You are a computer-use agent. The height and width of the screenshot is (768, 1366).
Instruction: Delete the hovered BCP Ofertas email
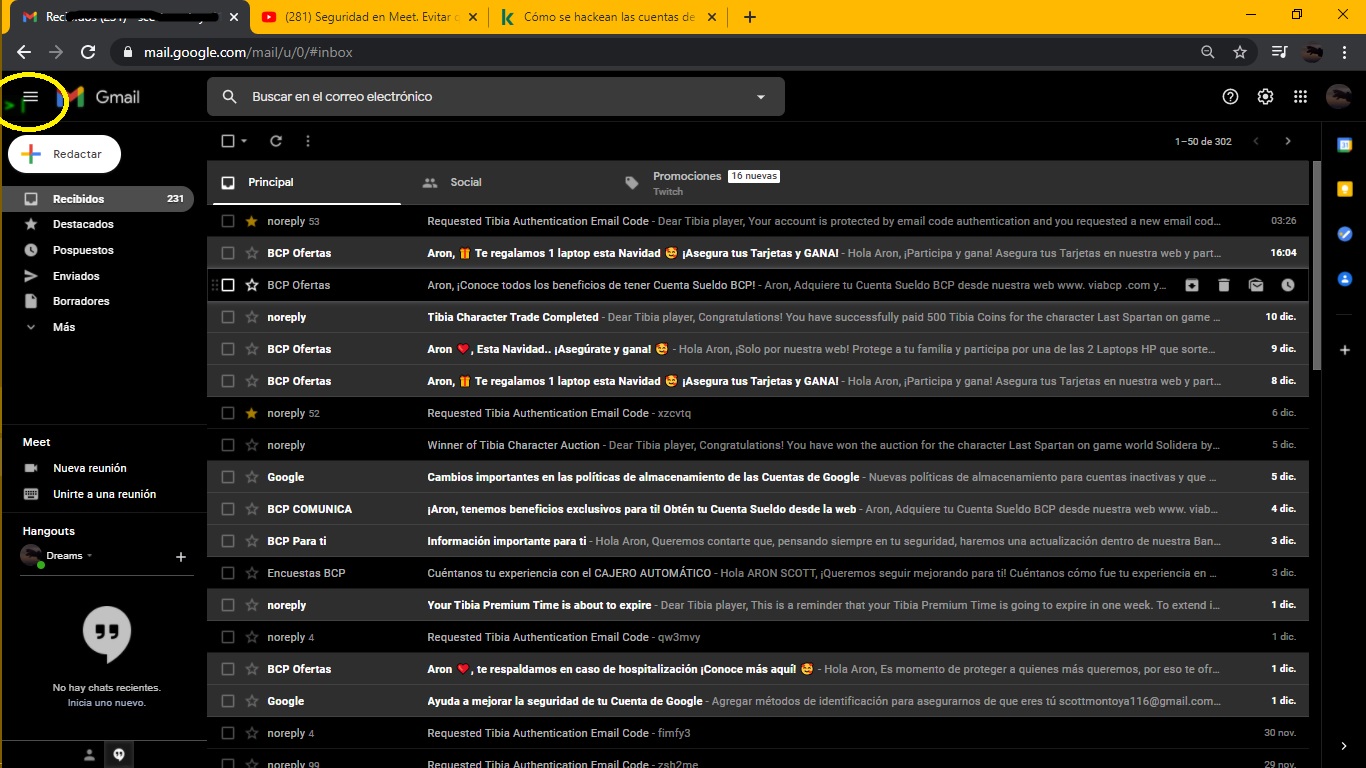pyautogui.click(x=1224, y=285)
